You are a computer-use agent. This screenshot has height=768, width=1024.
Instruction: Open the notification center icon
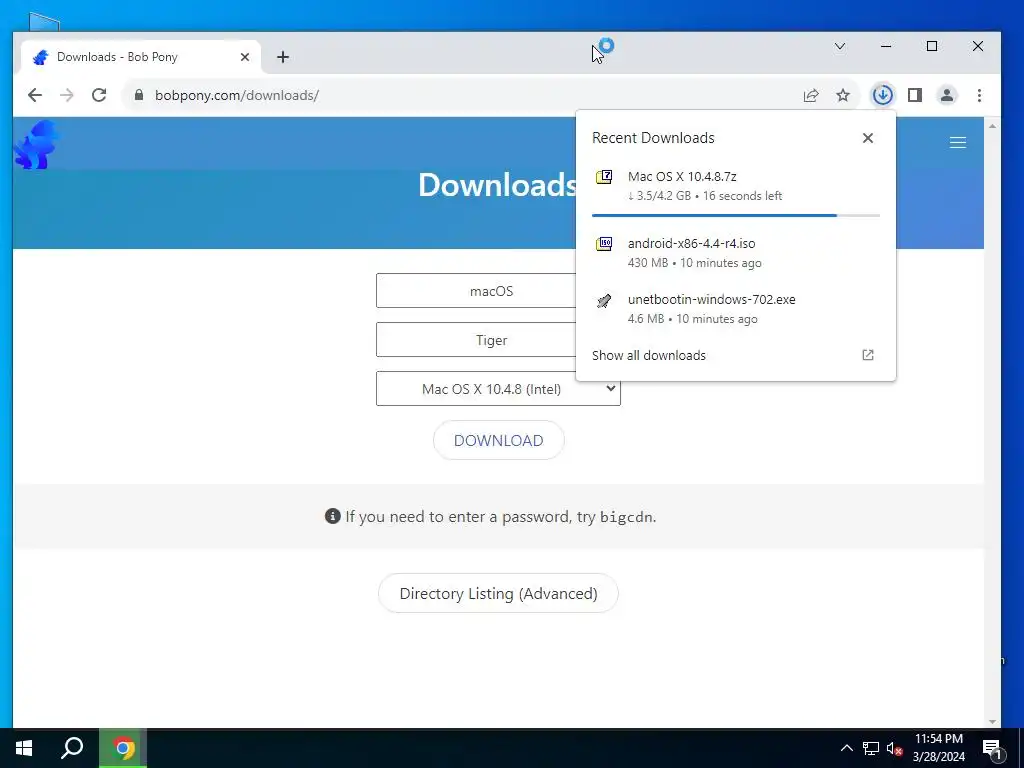click(993, 748)
